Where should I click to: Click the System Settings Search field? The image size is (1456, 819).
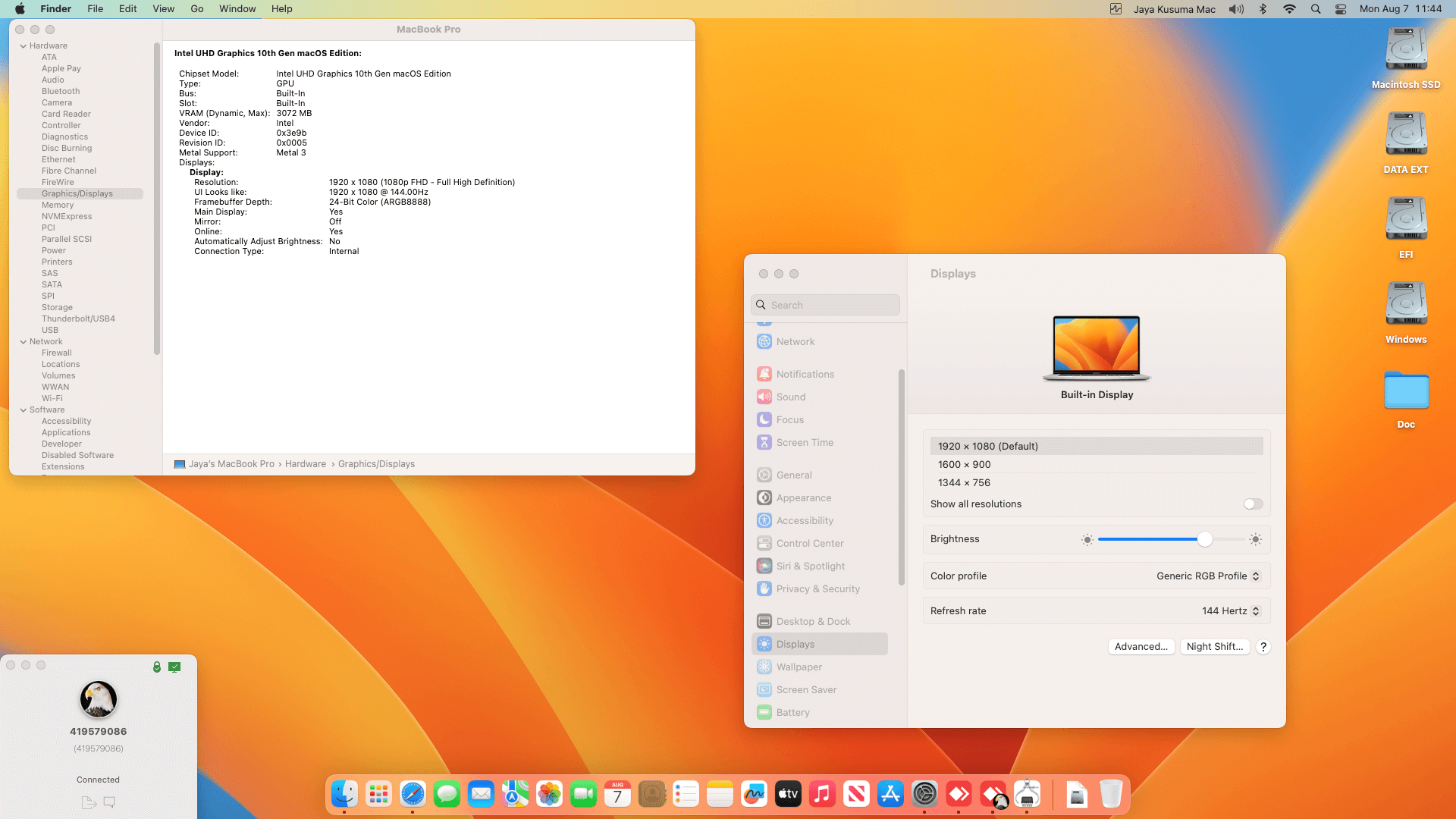click(x=827, y=305)
